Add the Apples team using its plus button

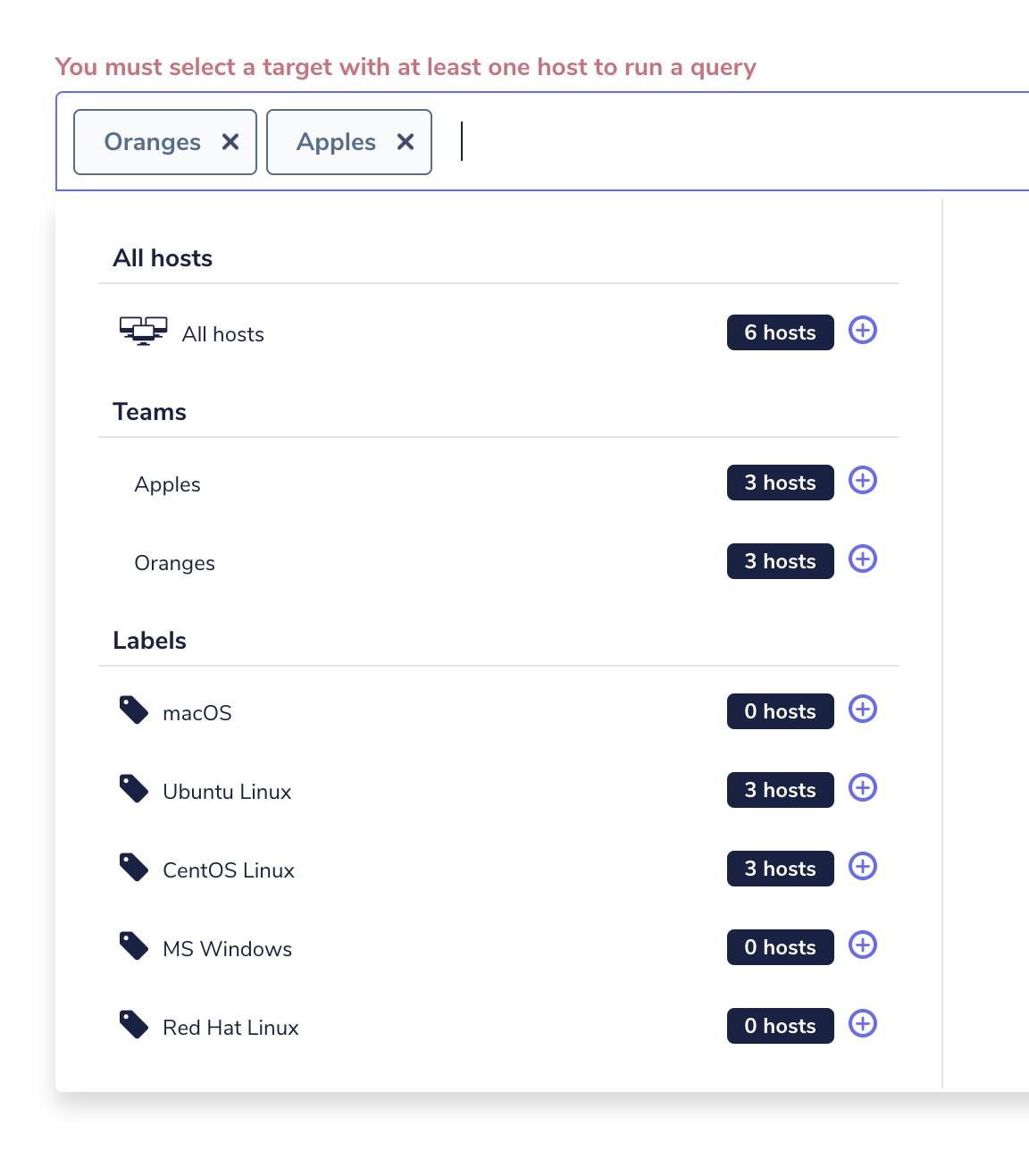[x=862, y=481]
